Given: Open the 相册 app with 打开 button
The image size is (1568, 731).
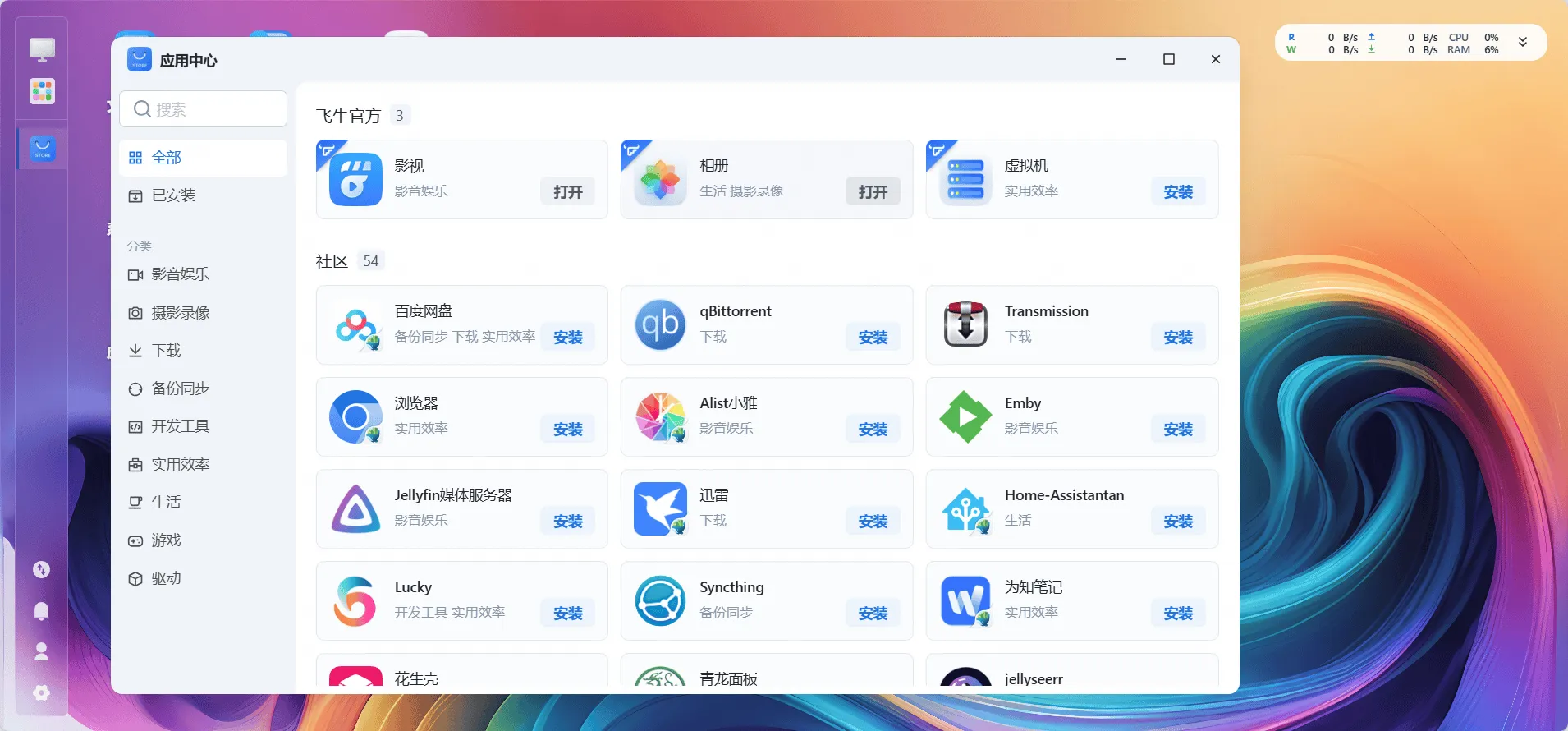Looking at the screenshot, I should click(873, 192).
